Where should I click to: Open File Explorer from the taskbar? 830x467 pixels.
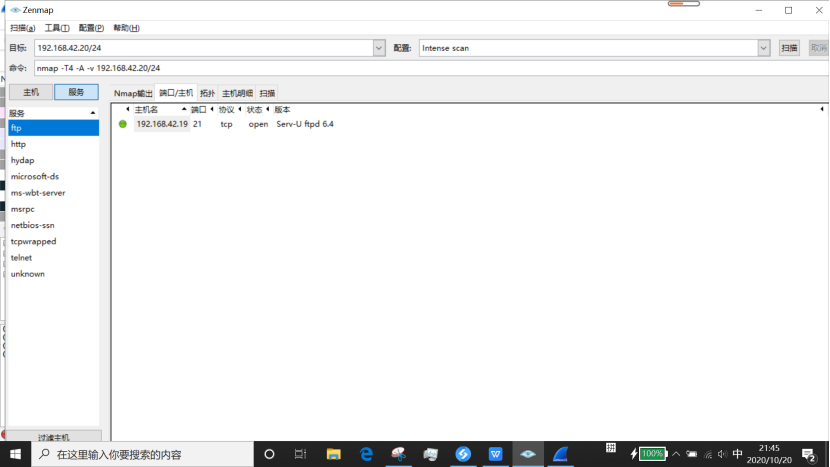pos(333,454)
